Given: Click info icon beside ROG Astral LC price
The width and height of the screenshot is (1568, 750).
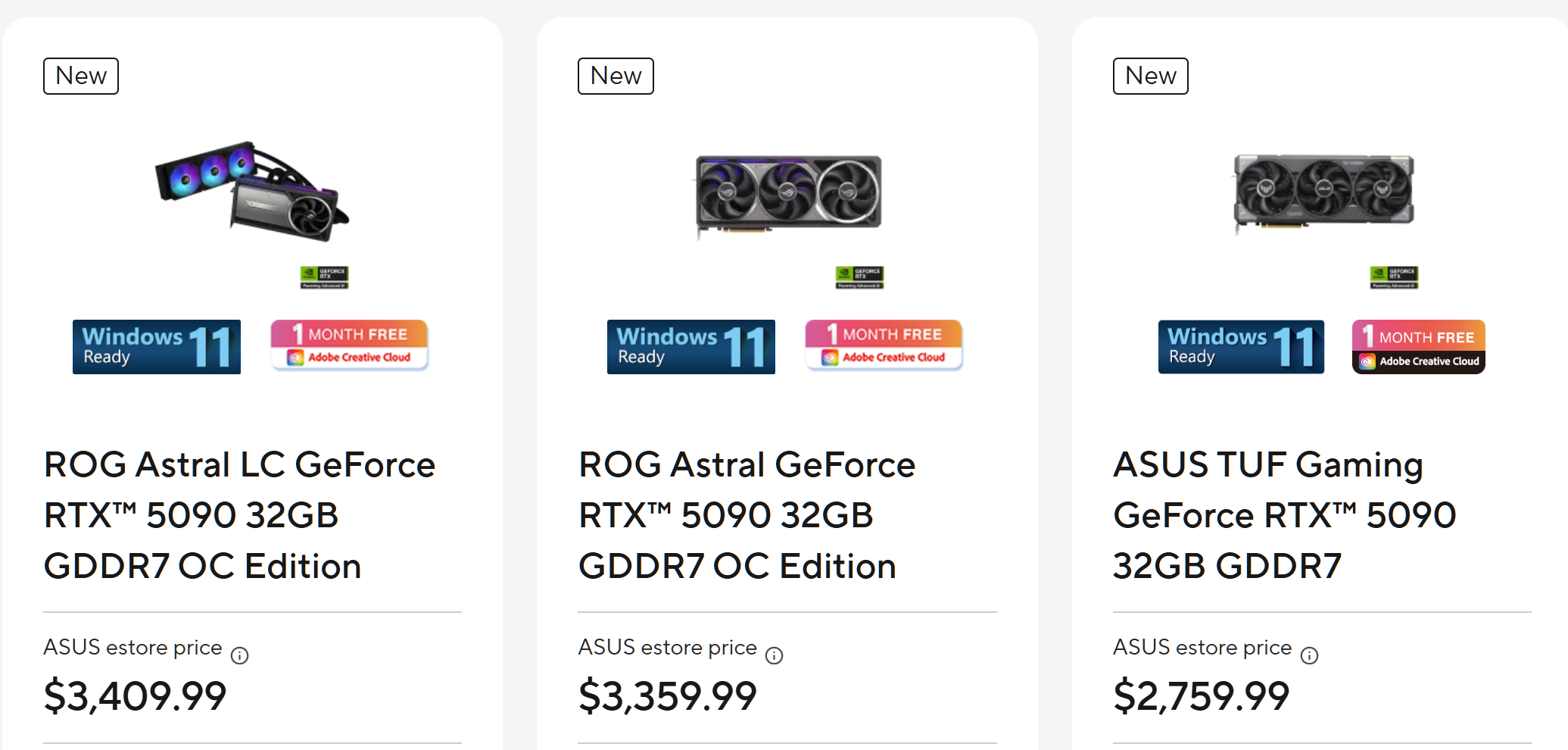Looking at the screenshot, I should [239, 655].
